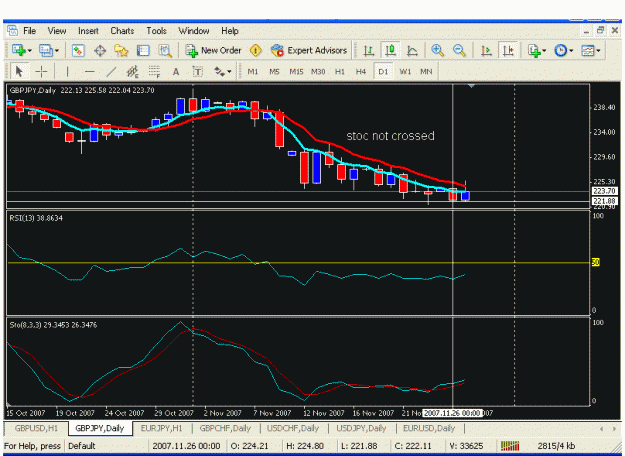This screenshot has height=456, width=625.
Task: Open the Insert menu
Action: click(x=88, y=31)
